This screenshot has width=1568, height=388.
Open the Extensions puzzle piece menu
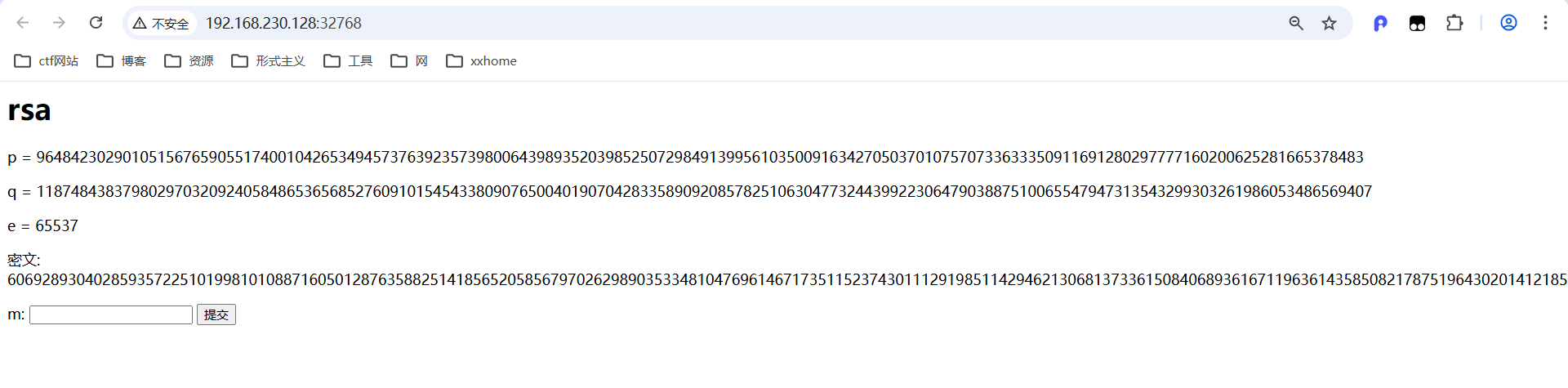[x=1454, y=23]
